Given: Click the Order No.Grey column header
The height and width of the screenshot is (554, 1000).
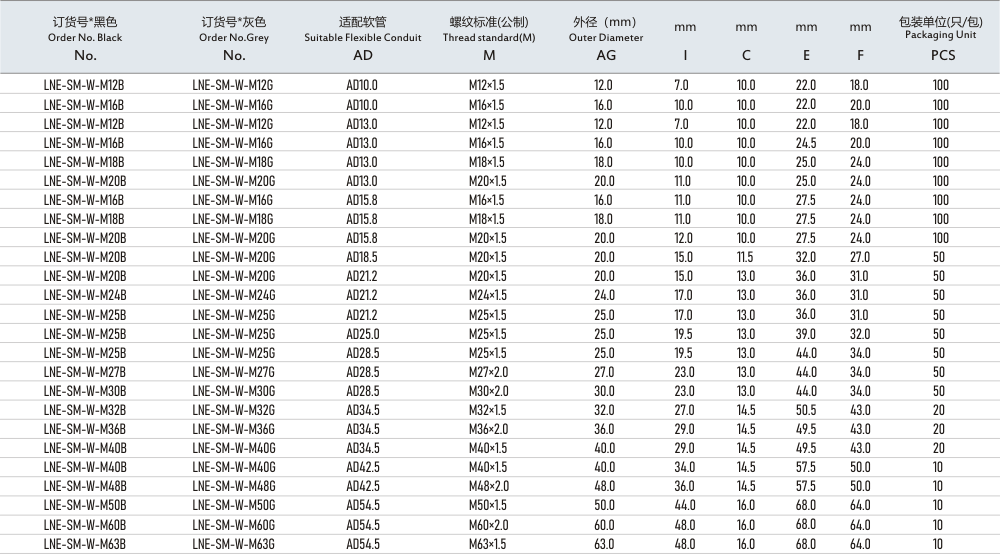Looking at the screenshot, I should click(x=234, y=37).
